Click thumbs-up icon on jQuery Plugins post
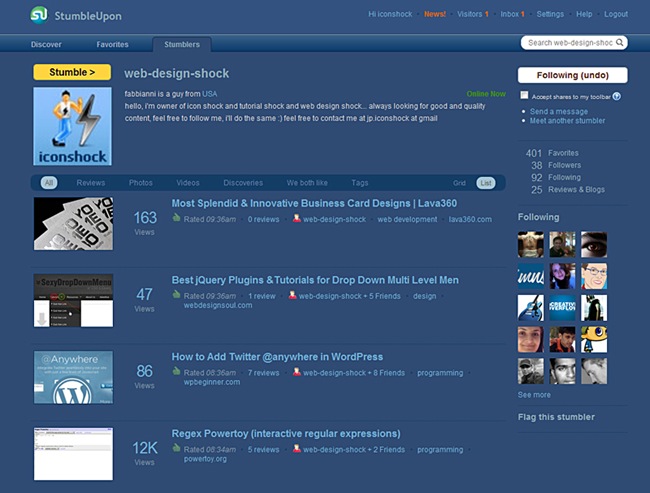 [176, 295]
